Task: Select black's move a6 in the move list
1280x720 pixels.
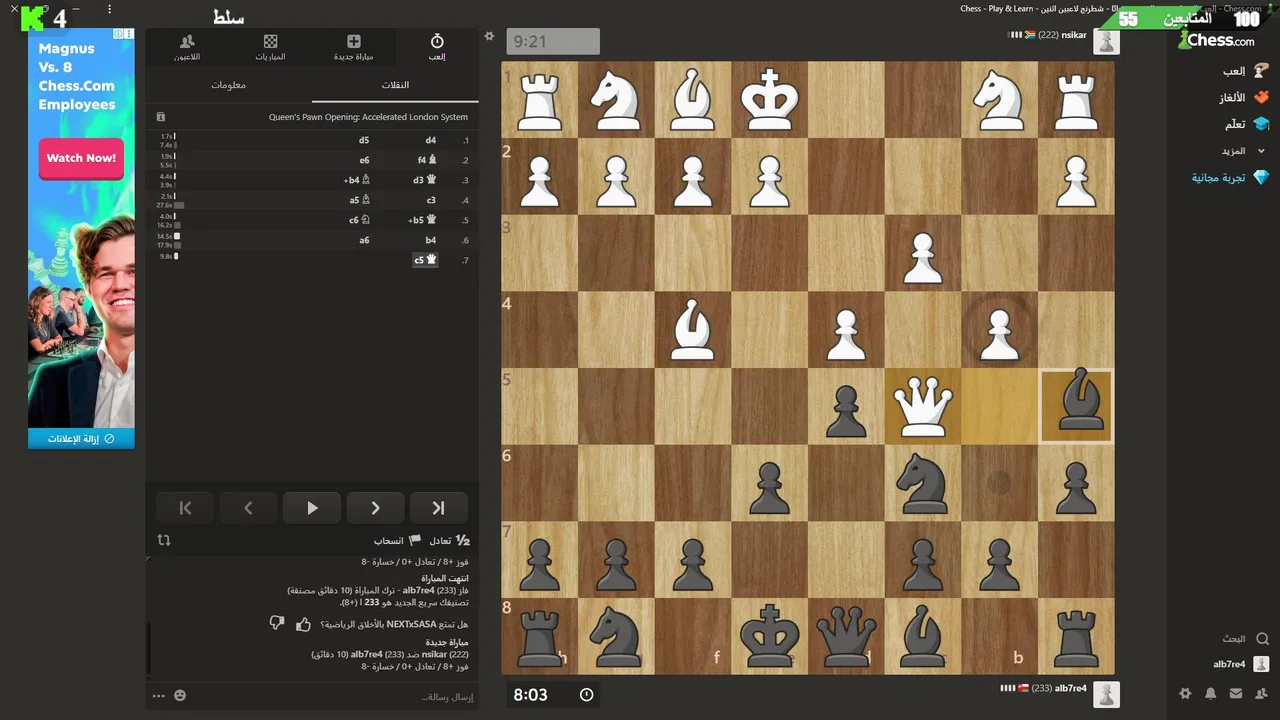Action: pyautogui.click(x=364, y=240)
